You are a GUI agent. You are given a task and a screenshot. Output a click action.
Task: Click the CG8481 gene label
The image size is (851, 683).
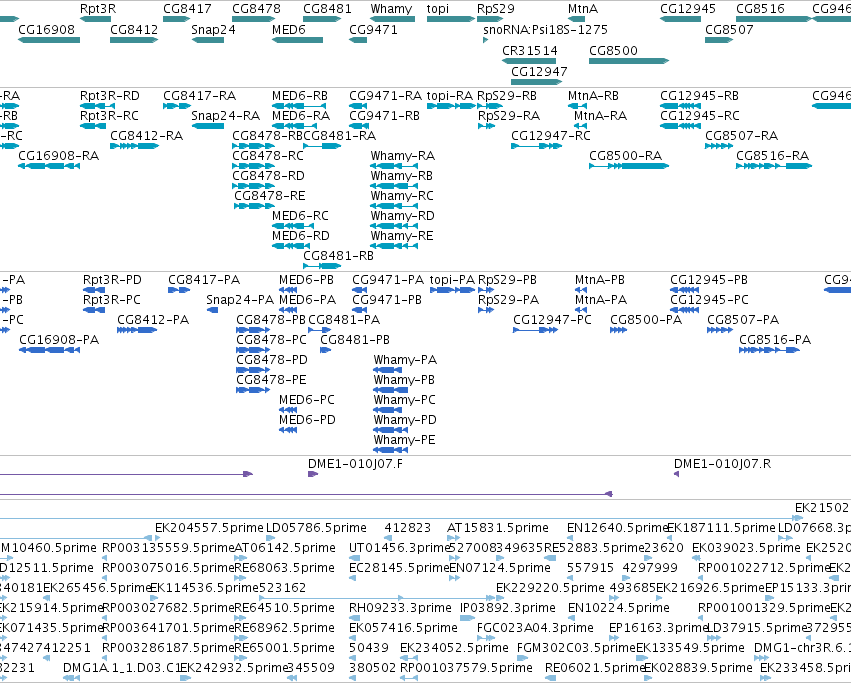(327, 9)
